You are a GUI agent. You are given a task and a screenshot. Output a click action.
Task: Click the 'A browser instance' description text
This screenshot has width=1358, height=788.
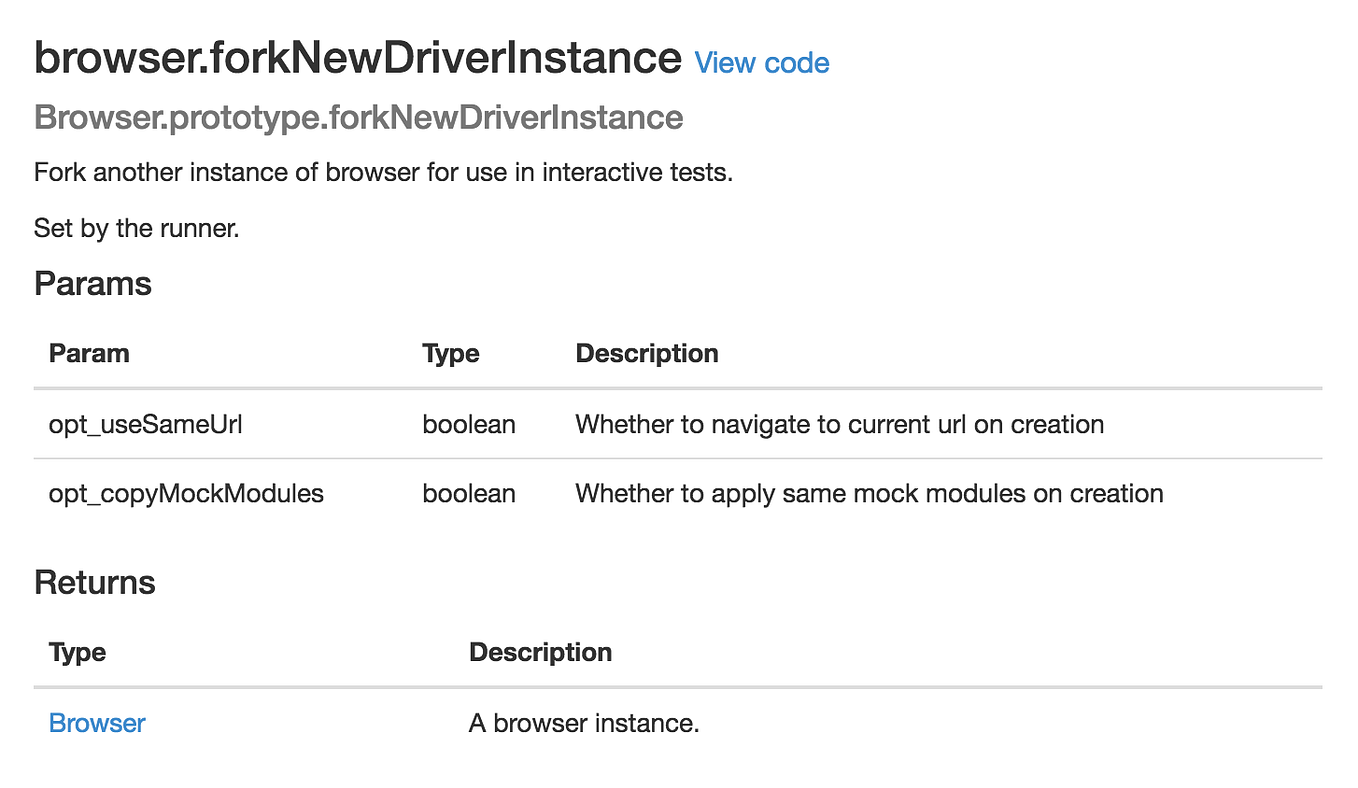pyautogui.click(x=584, y=722)
